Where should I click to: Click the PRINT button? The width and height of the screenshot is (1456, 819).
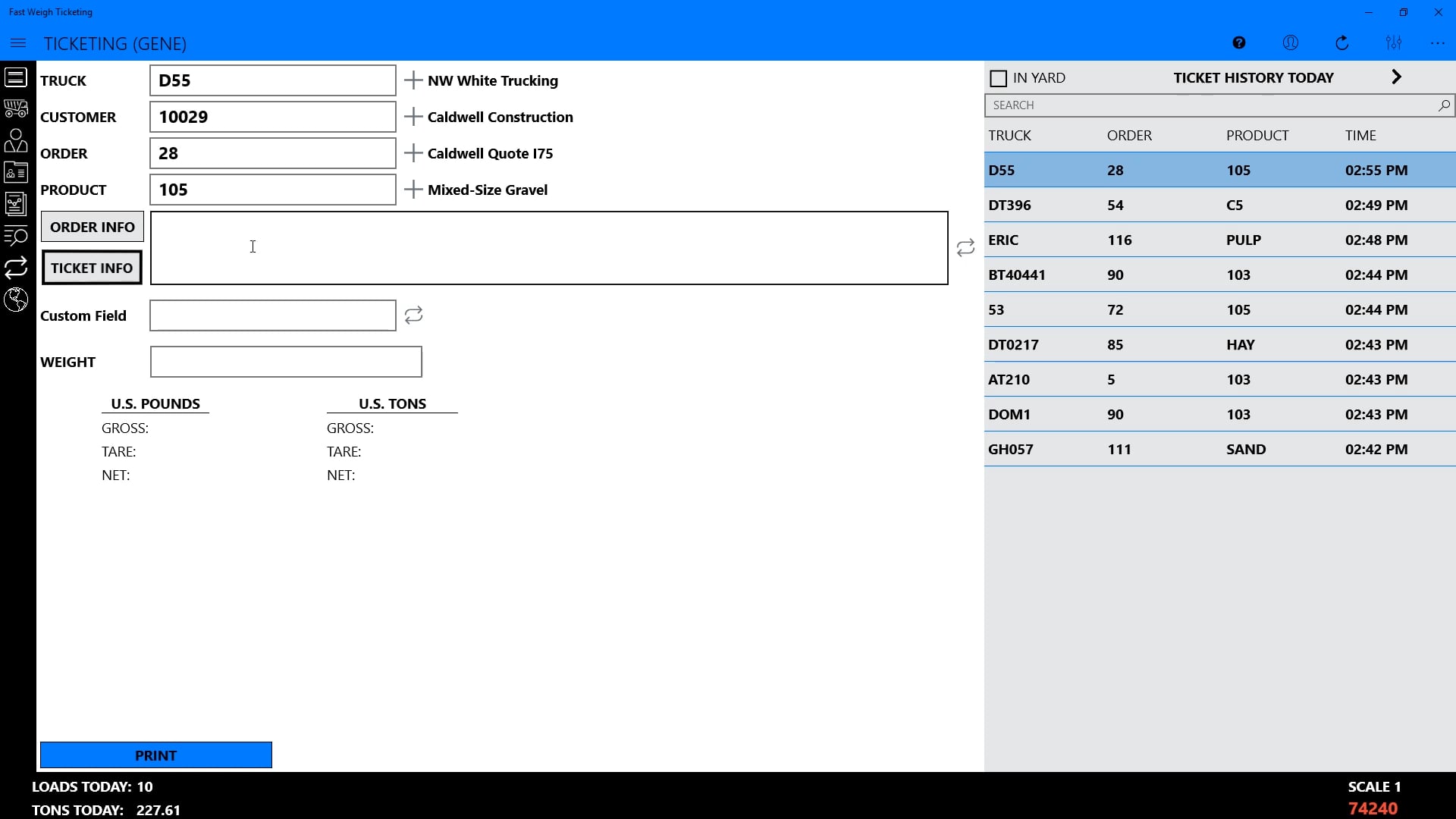point(156,755)
